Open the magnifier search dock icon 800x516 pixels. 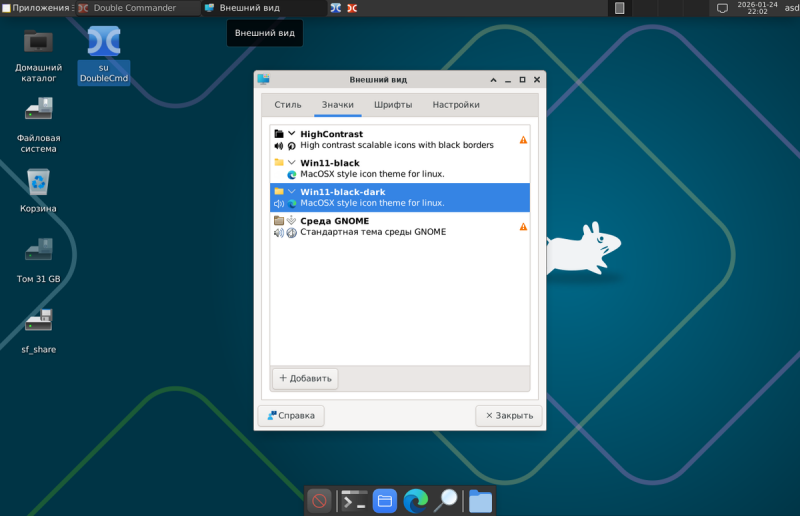[446, 501]
